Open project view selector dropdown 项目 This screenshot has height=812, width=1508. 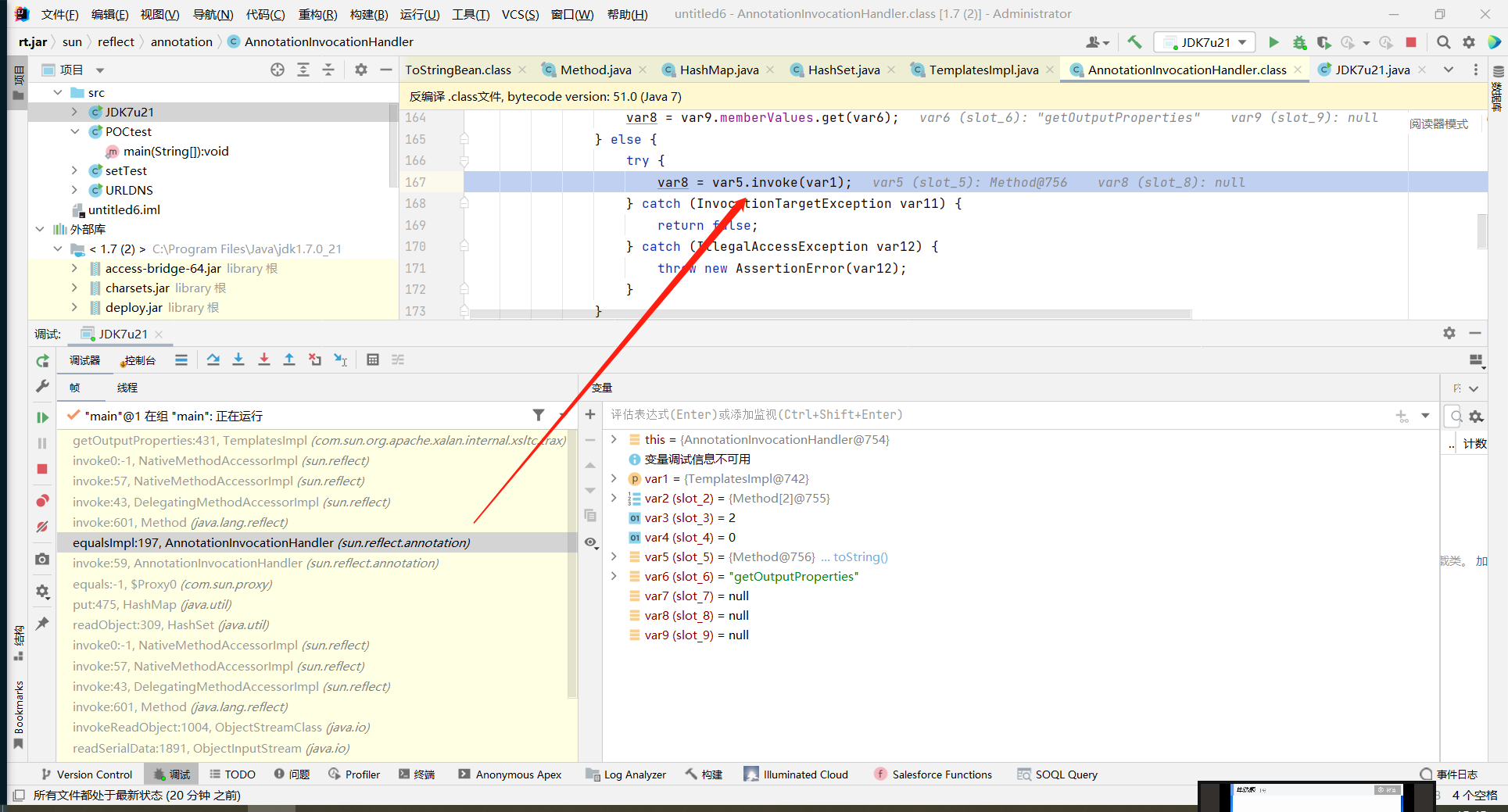coord(73,70)
